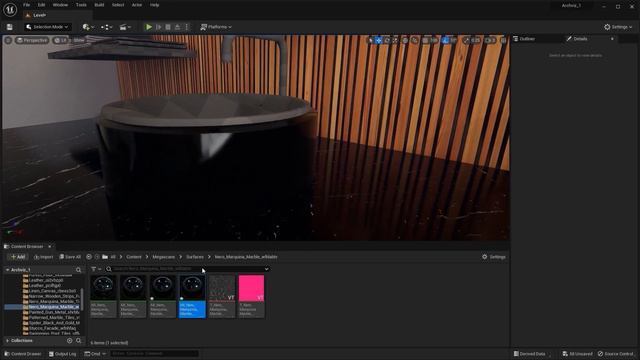Image resolution: width=640 pixels, height=360 pixels.
Task: Click the Import button
Action: (44, 257)
